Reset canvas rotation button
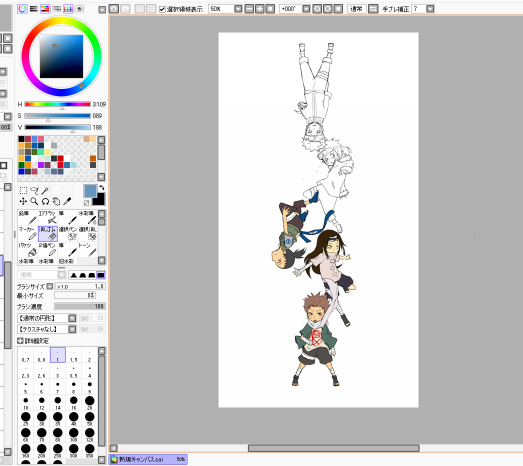Screen dimensions: 523x466 pyautogui.click(x=338, y=9)
